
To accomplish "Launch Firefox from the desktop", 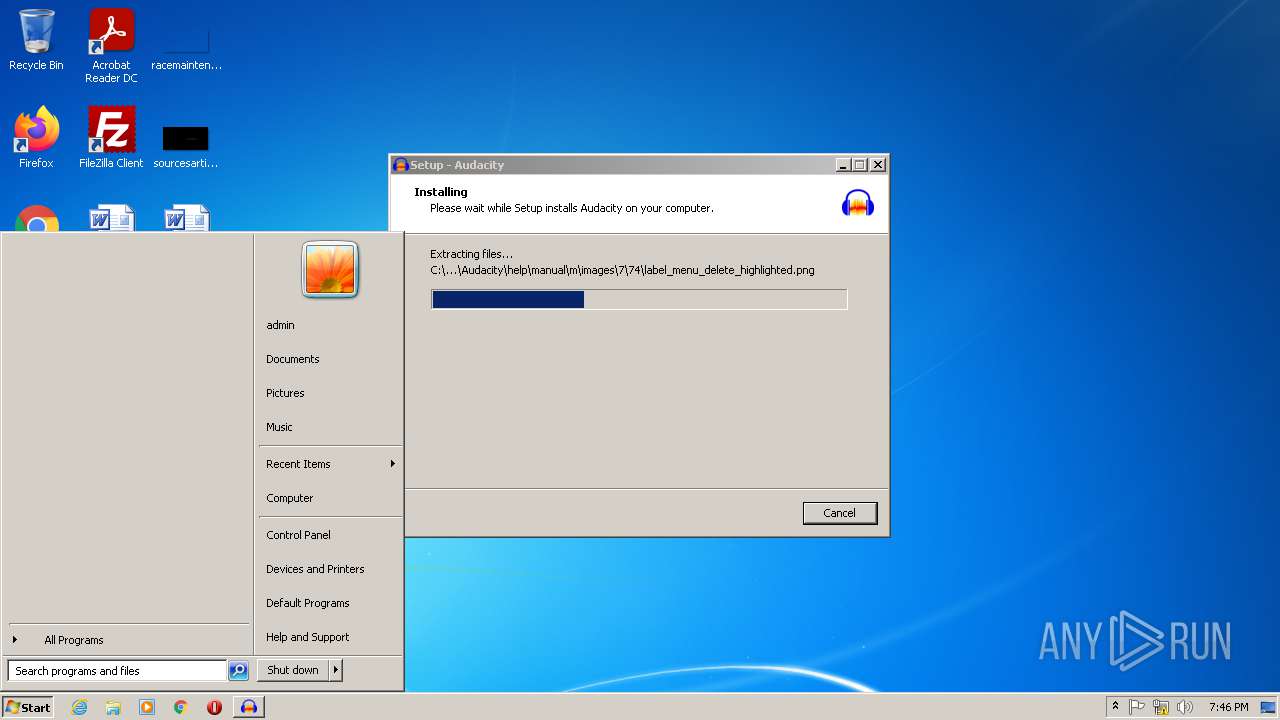I will point(36,137).
